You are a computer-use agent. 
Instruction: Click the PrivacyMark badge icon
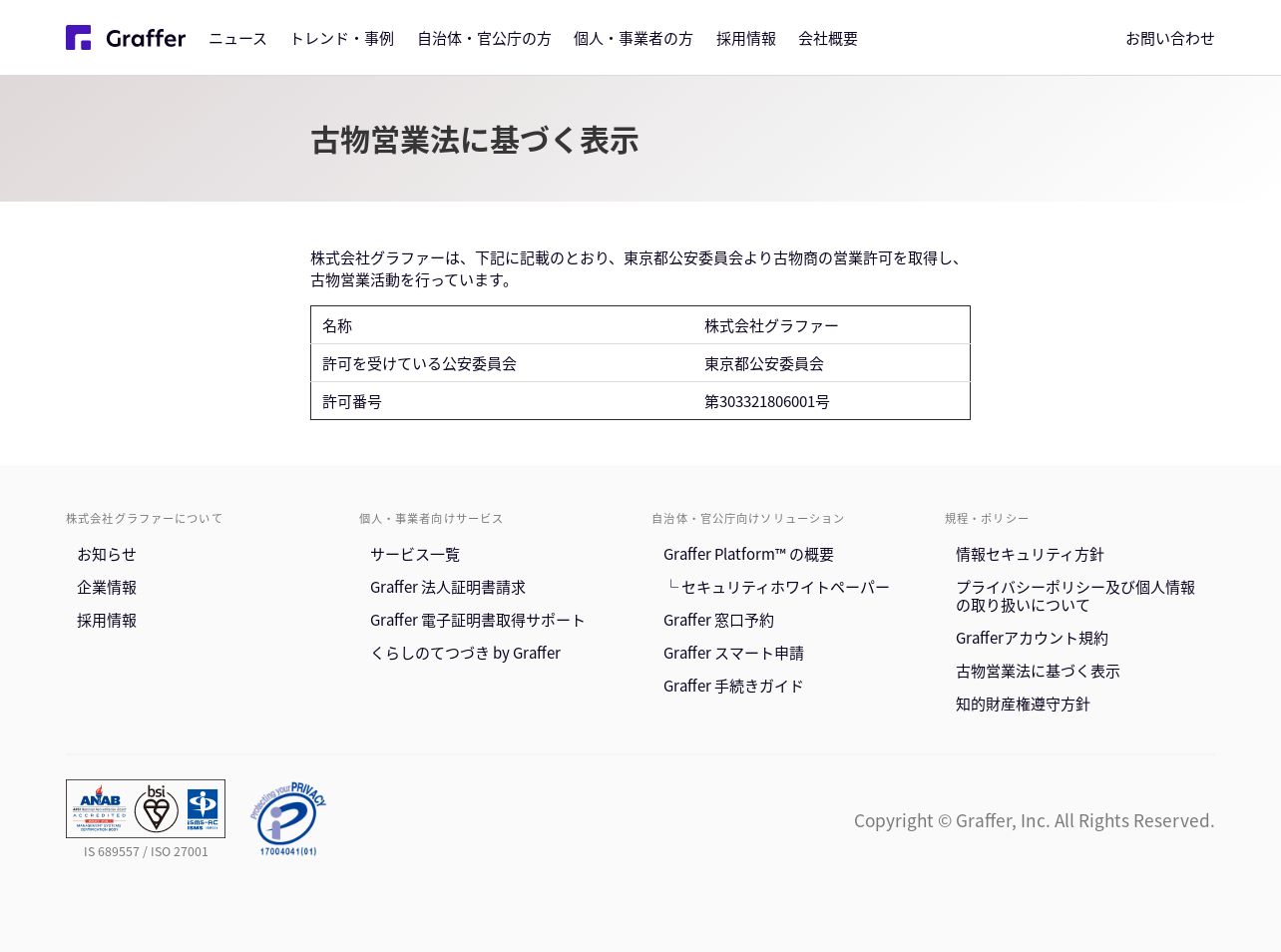click(x=287, y=818)
